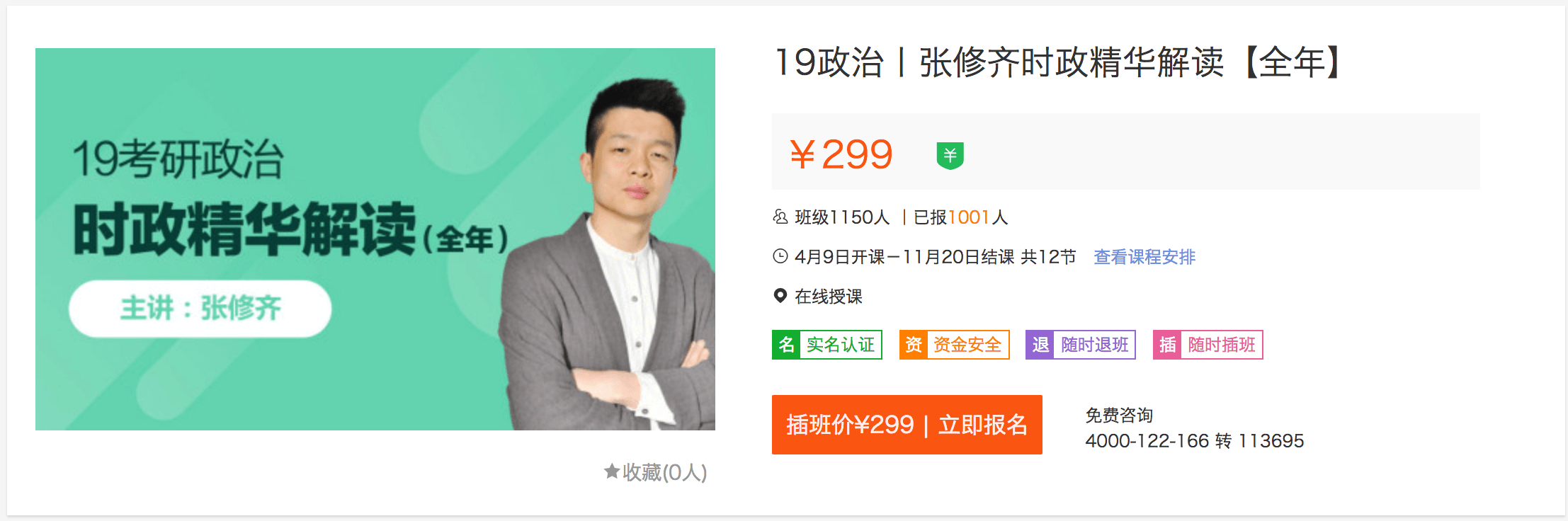Click the pink 插 badge icon
This screenshot has width=1568, height=521.
click(1167, 345)
